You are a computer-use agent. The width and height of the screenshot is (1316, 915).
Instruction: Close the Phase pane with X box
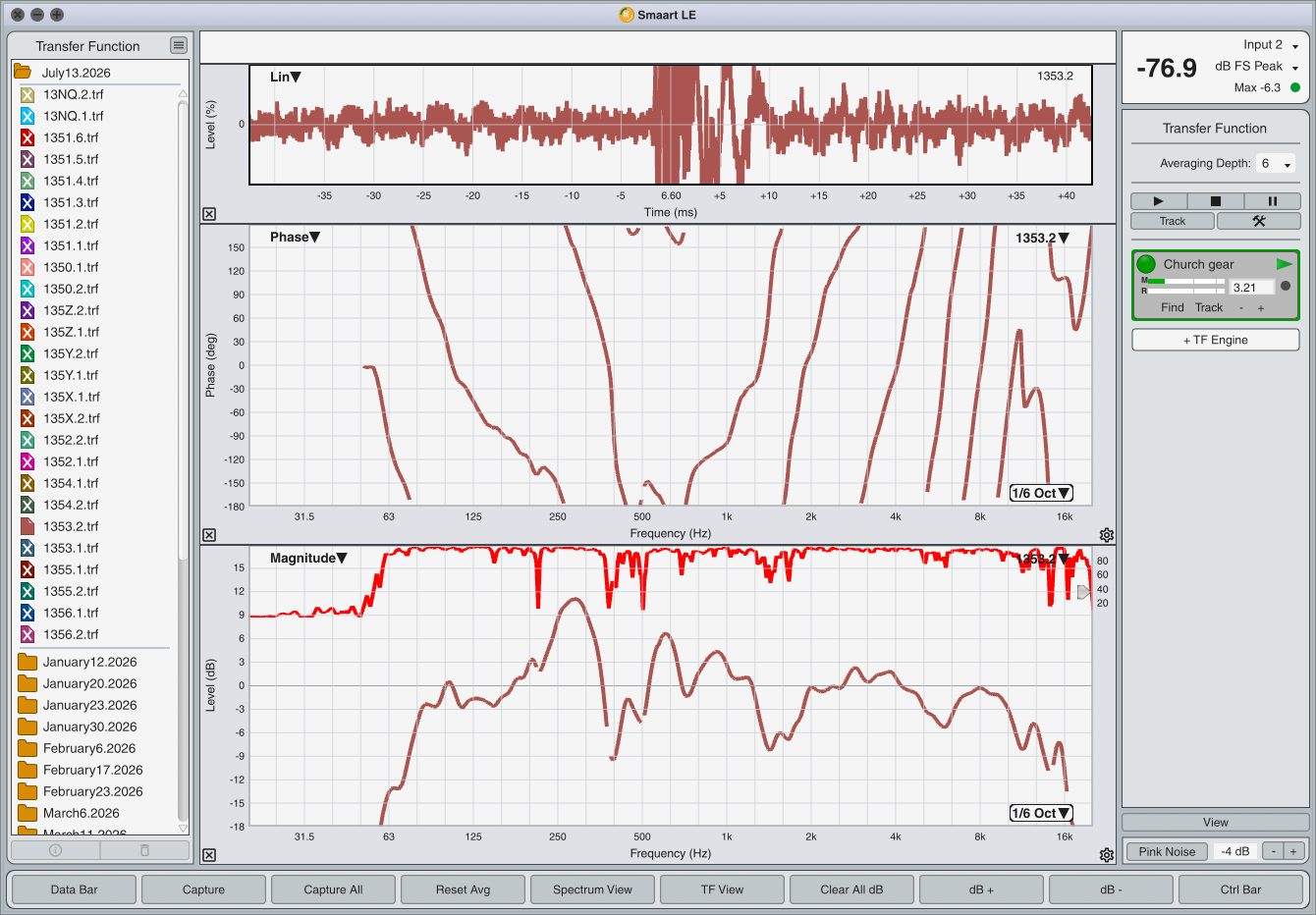coord(209,535)
